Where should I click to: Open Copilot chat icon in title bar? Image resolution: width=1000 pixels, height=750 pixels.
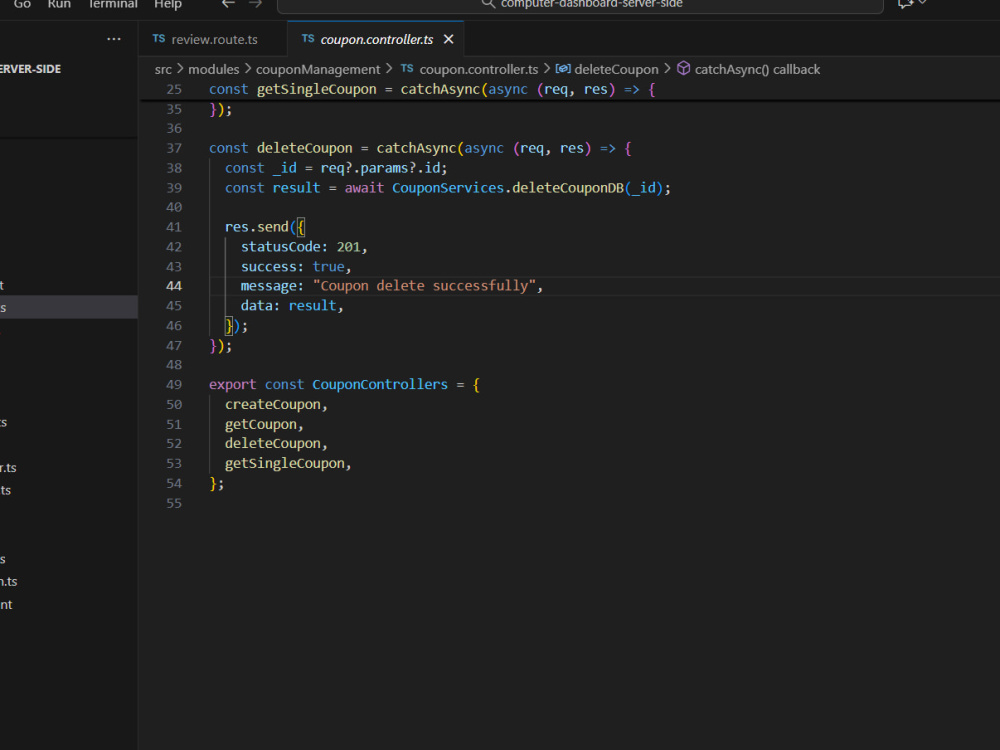pos(905,4)
